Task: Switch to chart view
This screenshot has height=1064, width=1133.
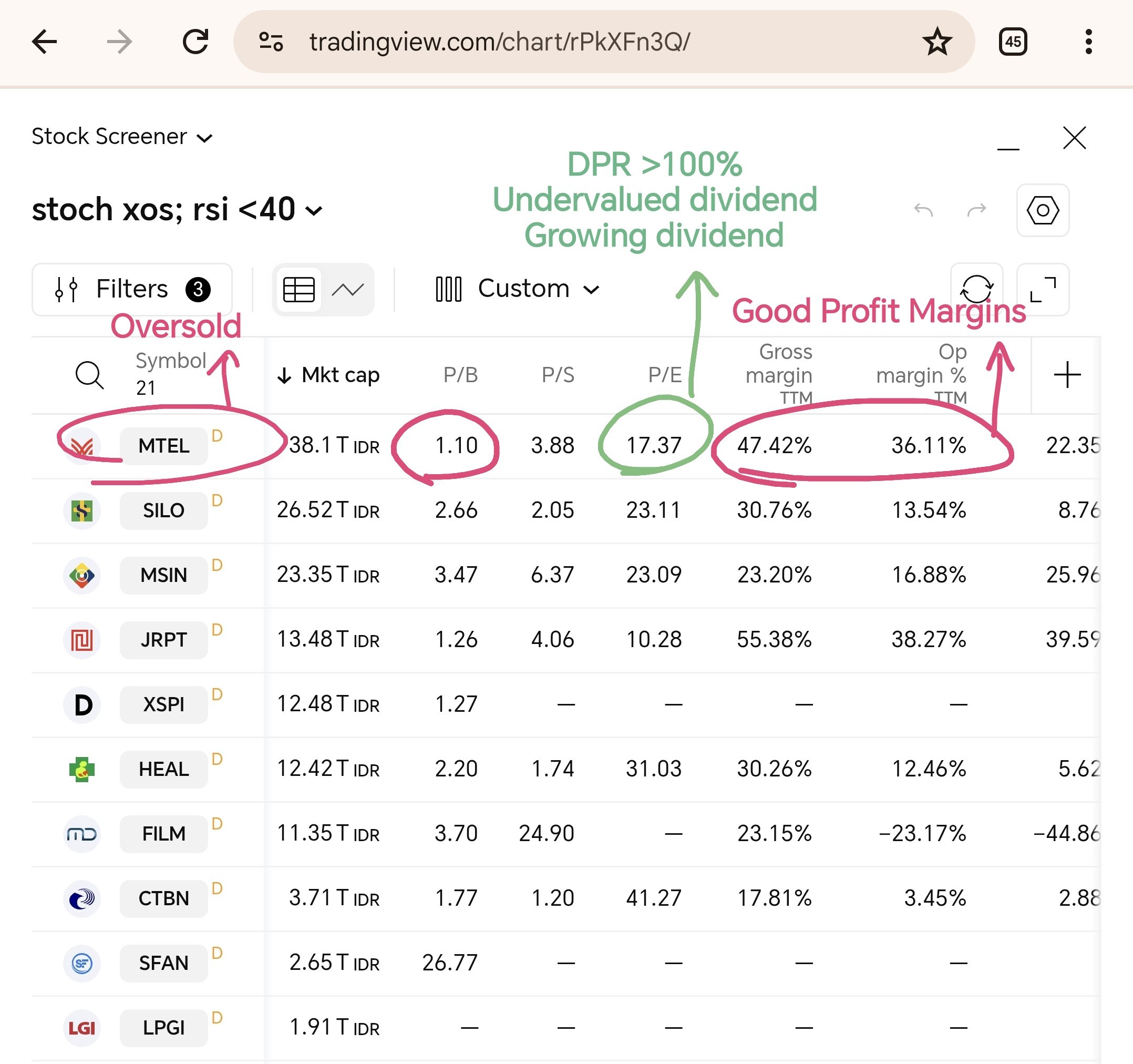Action: tap(348, 289)
